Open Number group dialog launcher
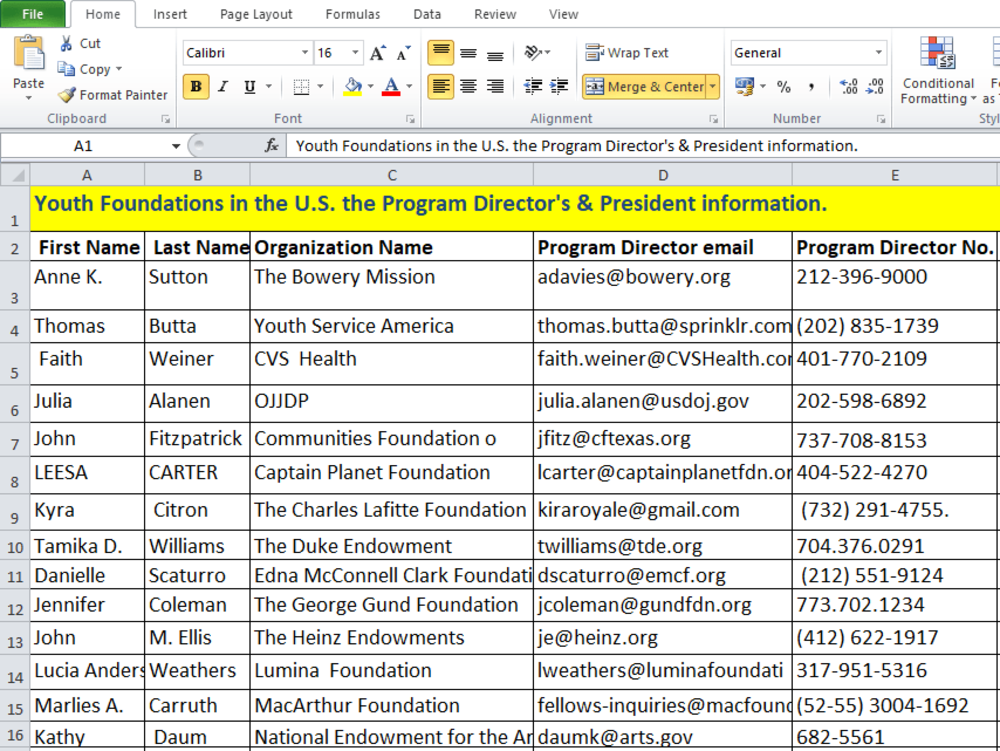Viewport: 1000px width, 751px height. click(x=881, y=119)
